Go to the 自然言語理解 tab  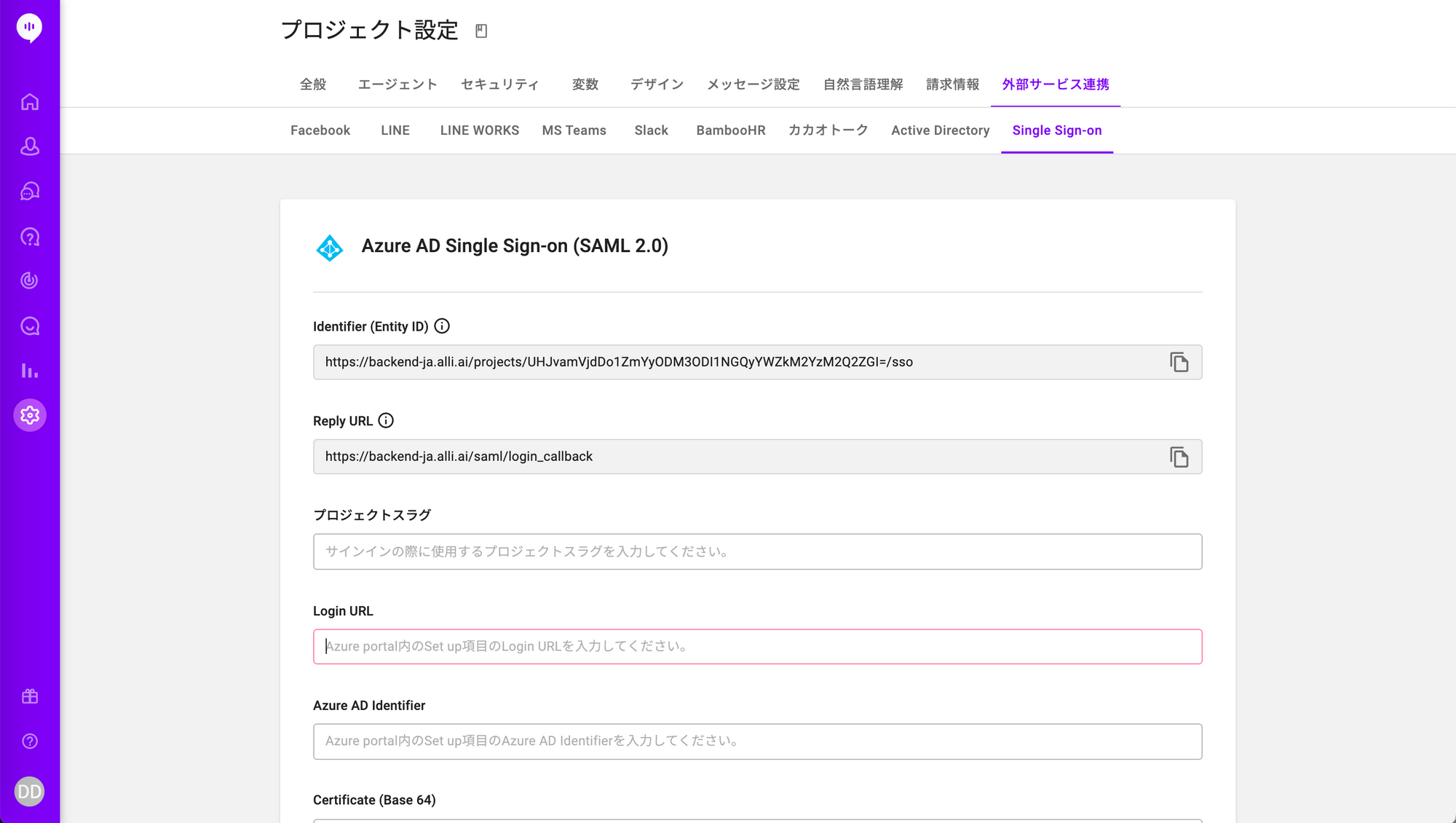863,84
